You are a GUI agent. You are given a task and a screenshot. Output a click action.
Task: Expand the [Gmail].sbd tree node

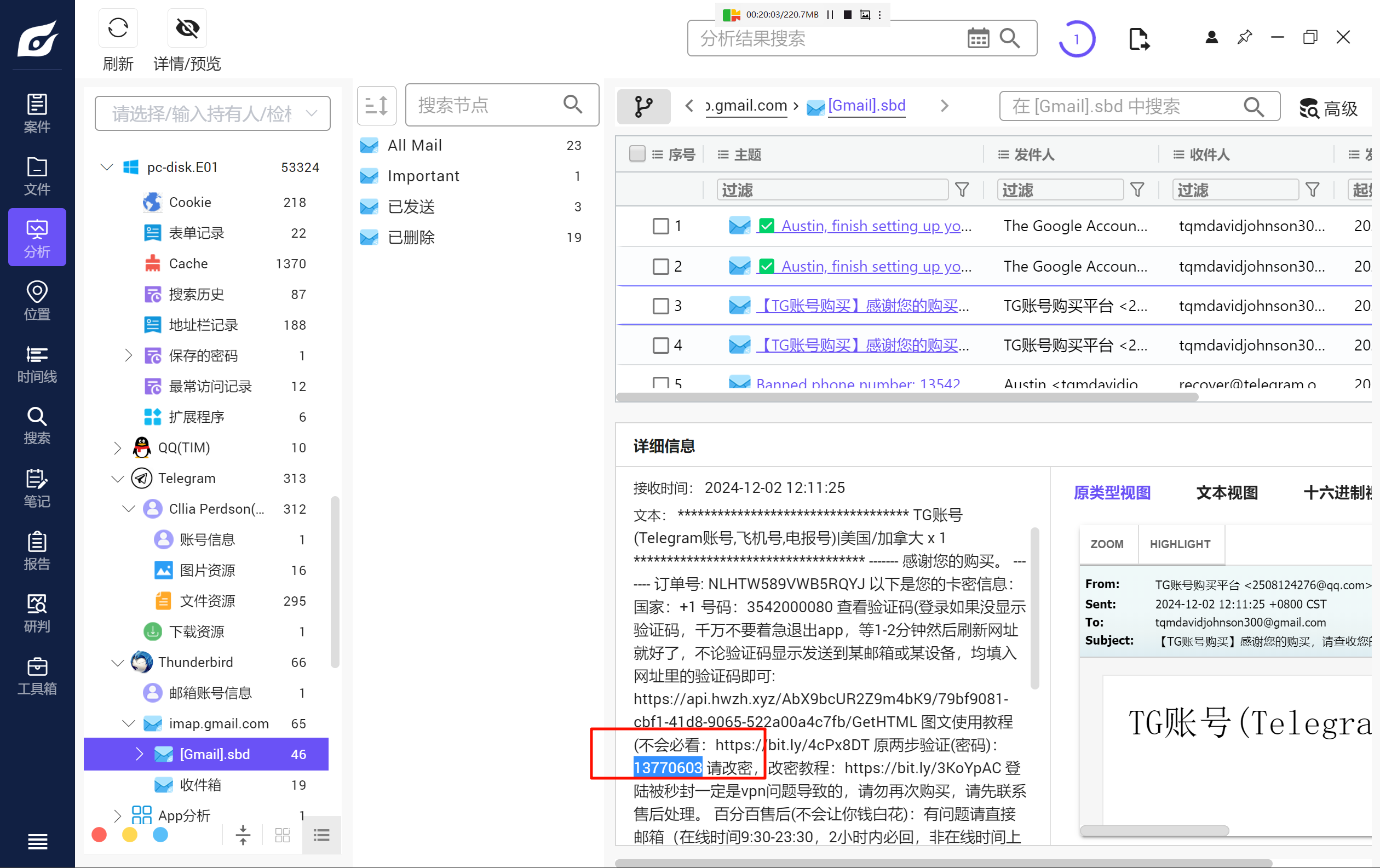tap(139, 754)
